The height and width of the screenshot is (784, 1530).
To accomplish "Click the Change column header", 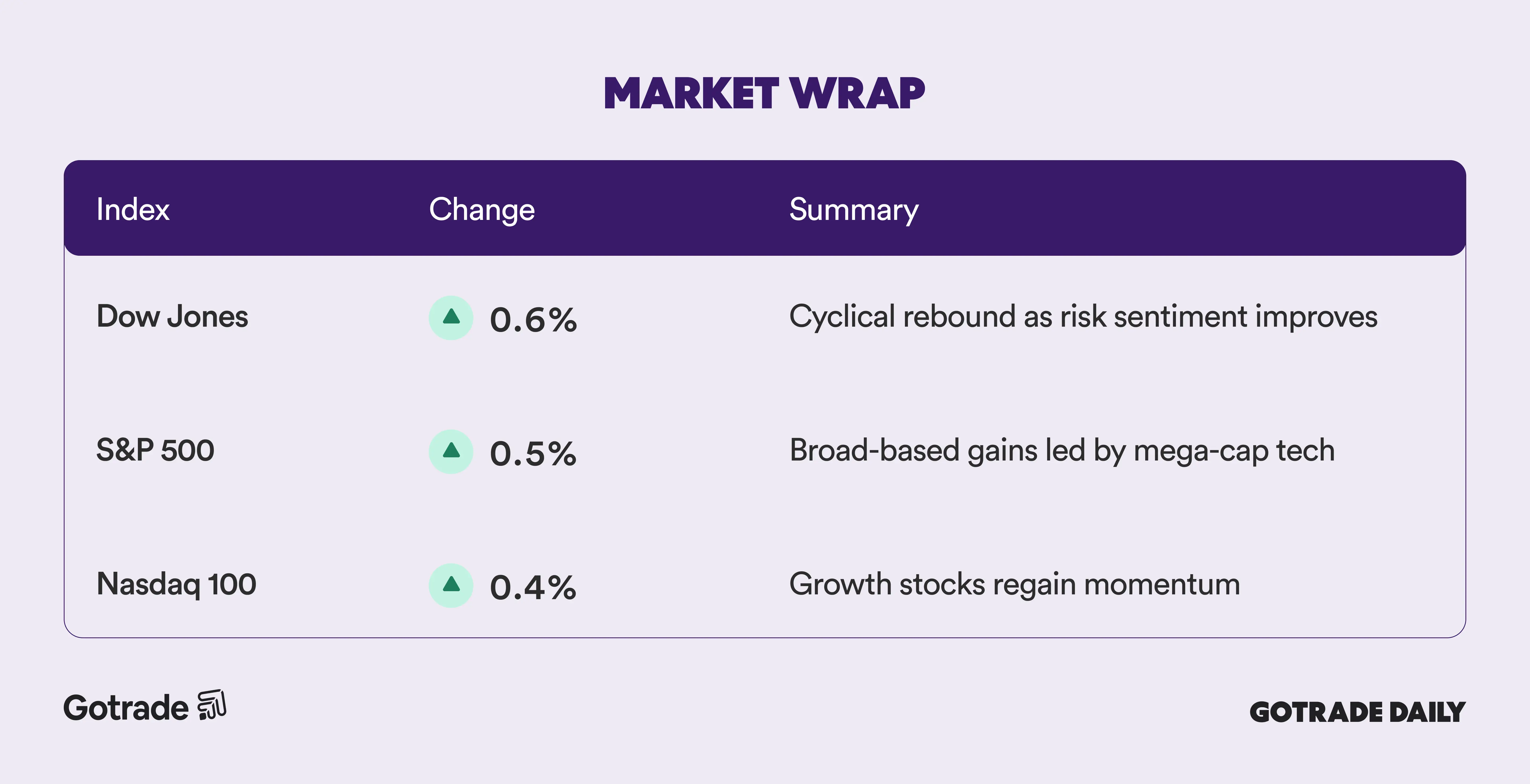I will (x=482, y=210).
